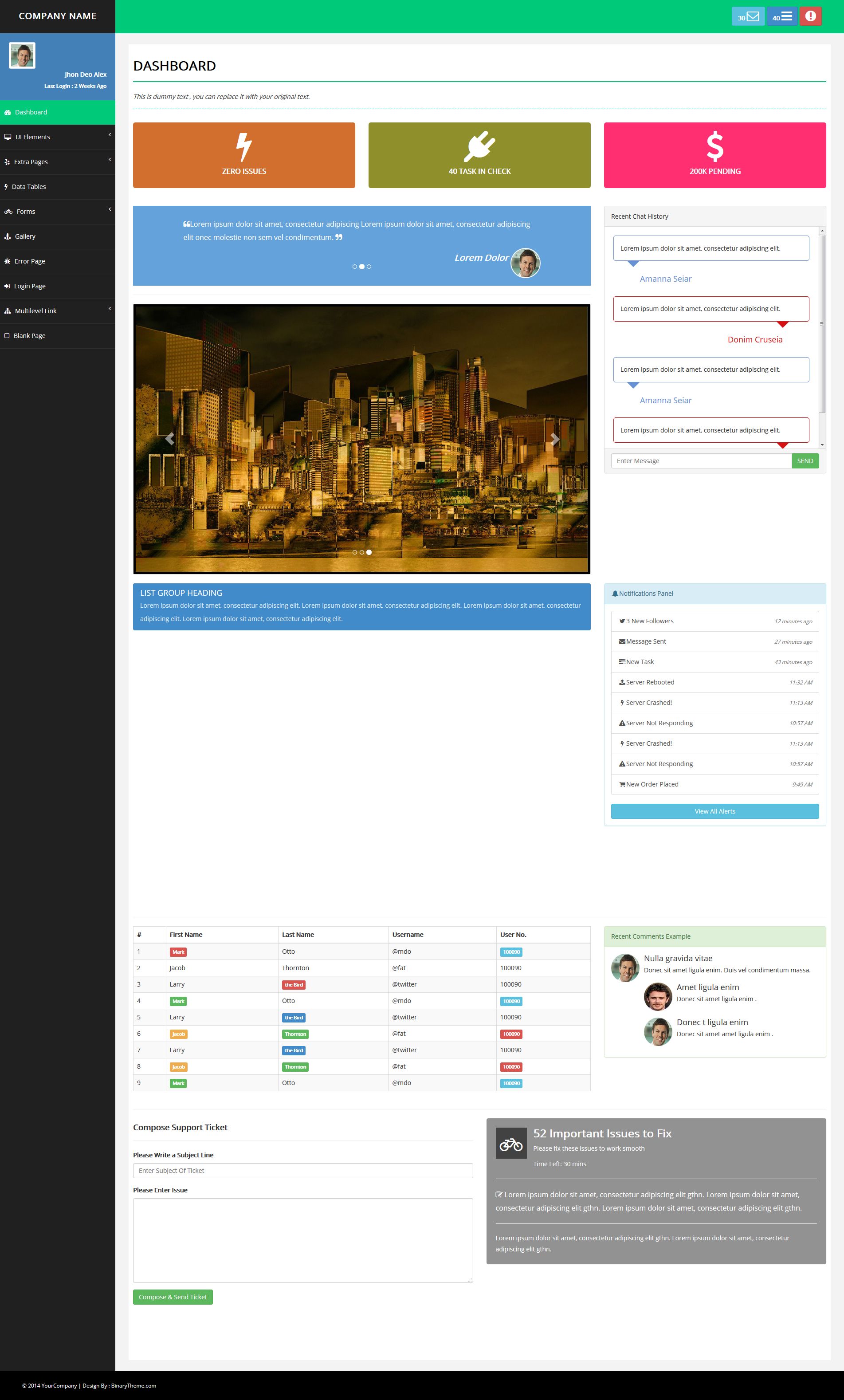Open the mail inbox icon showing 30
Viewport: 844px width, 1400px height.
(747, 16)
